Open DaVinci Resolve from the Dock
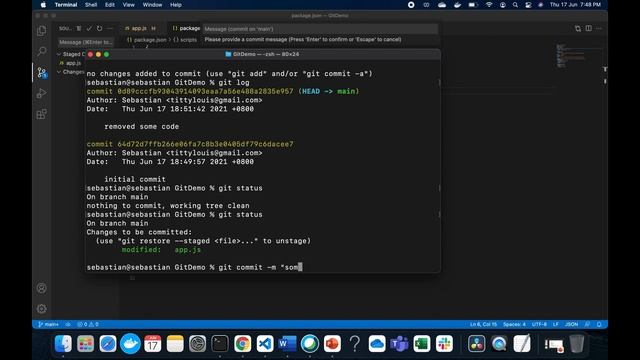 (x=477, y=344)
